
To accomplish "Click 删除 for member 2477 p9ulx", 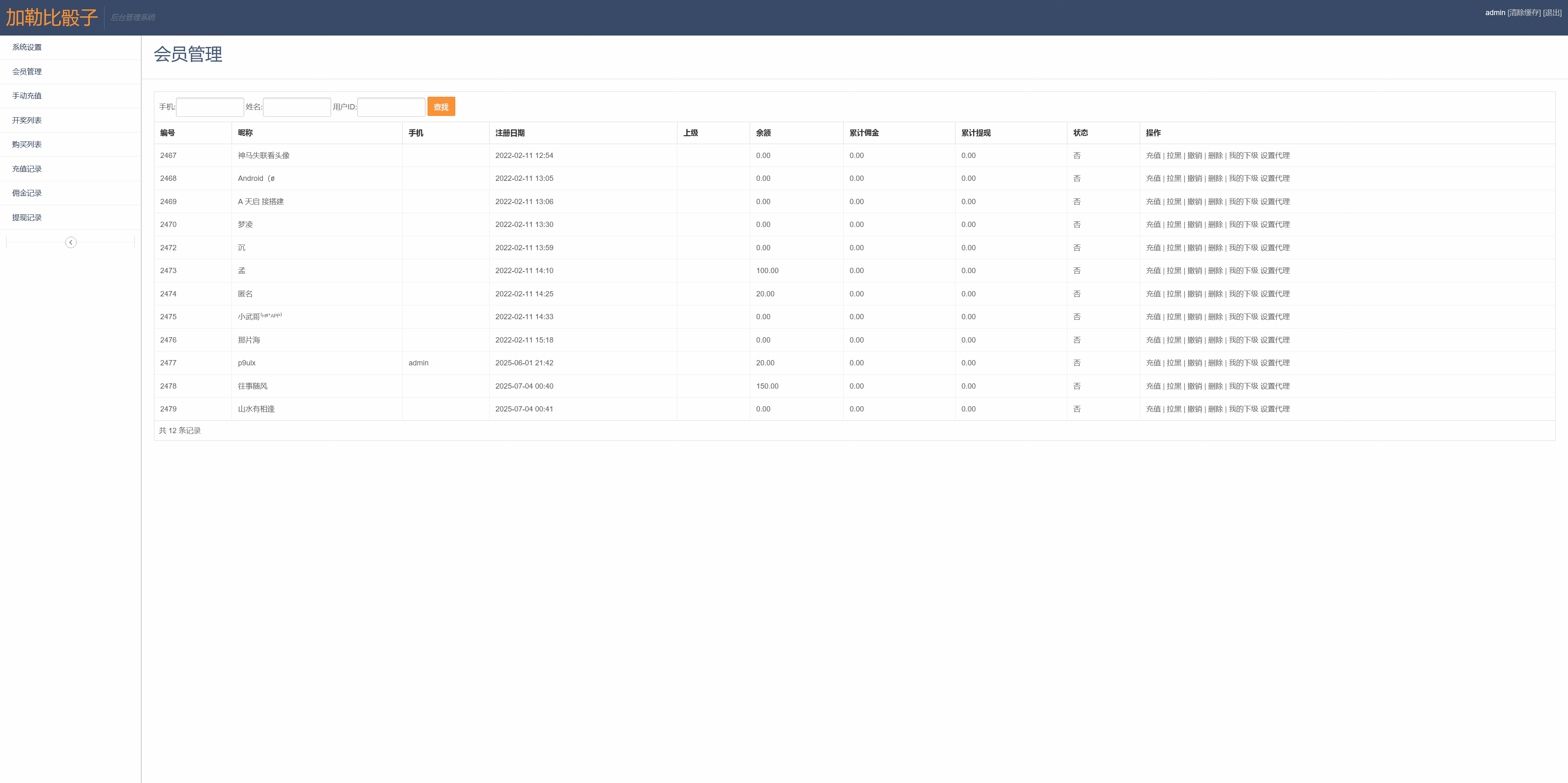I will (x=1215, y=363).
